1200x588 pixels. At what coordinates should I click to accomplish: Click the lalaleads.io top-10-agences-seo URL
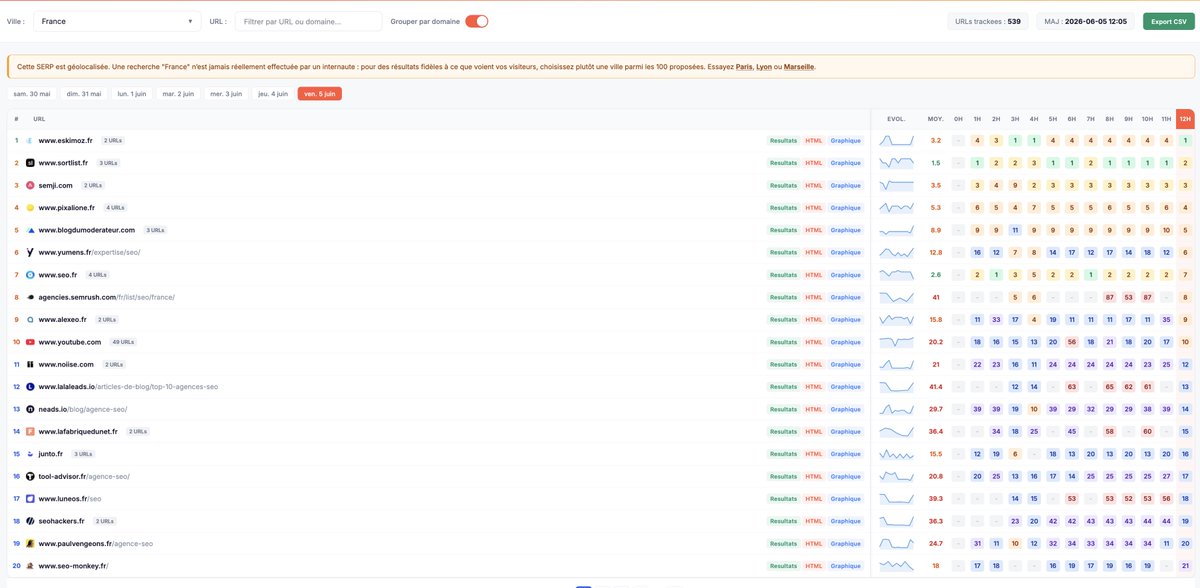pyautogui.click(x=128, y=387)
